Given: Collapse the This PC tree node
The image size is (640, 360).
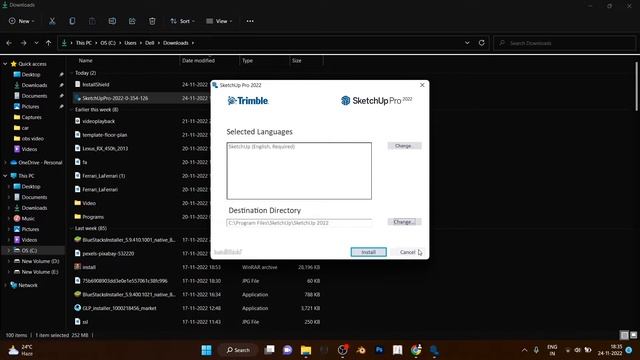Looking at the screenshot, I should coord(5,176).
